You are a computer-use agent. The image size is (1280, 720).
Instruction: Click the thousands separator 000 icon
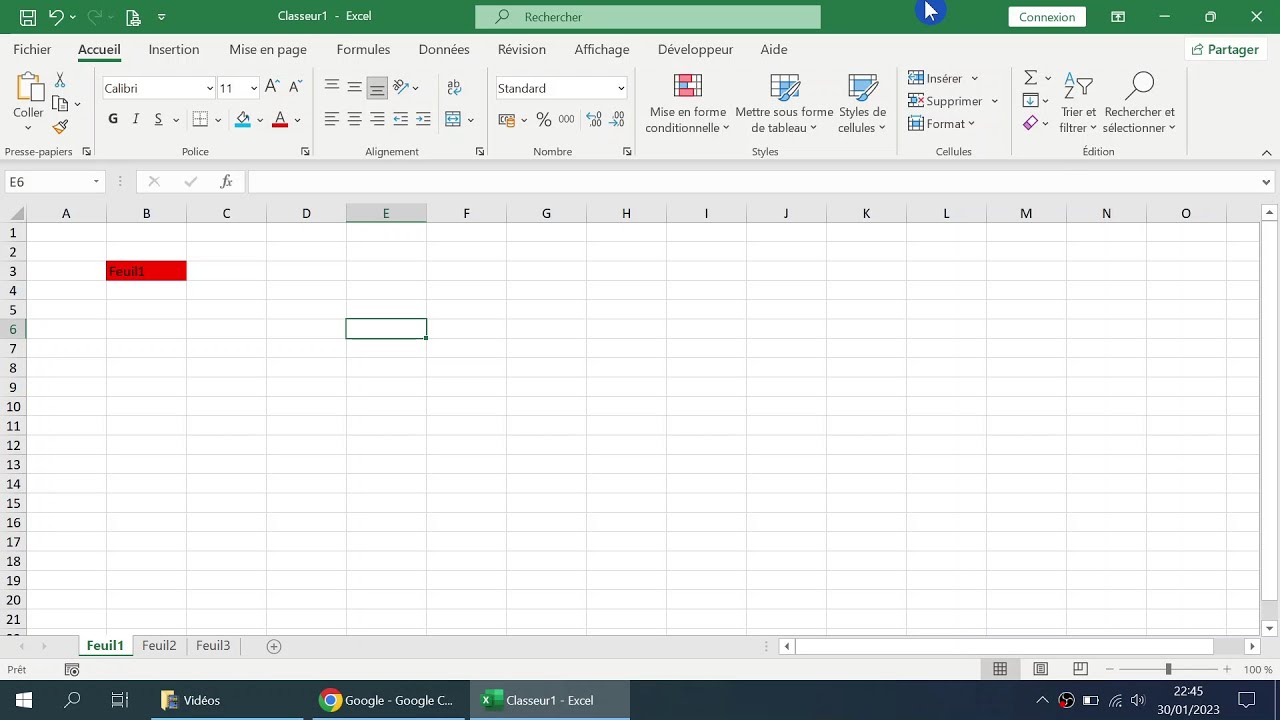(566, 120)
